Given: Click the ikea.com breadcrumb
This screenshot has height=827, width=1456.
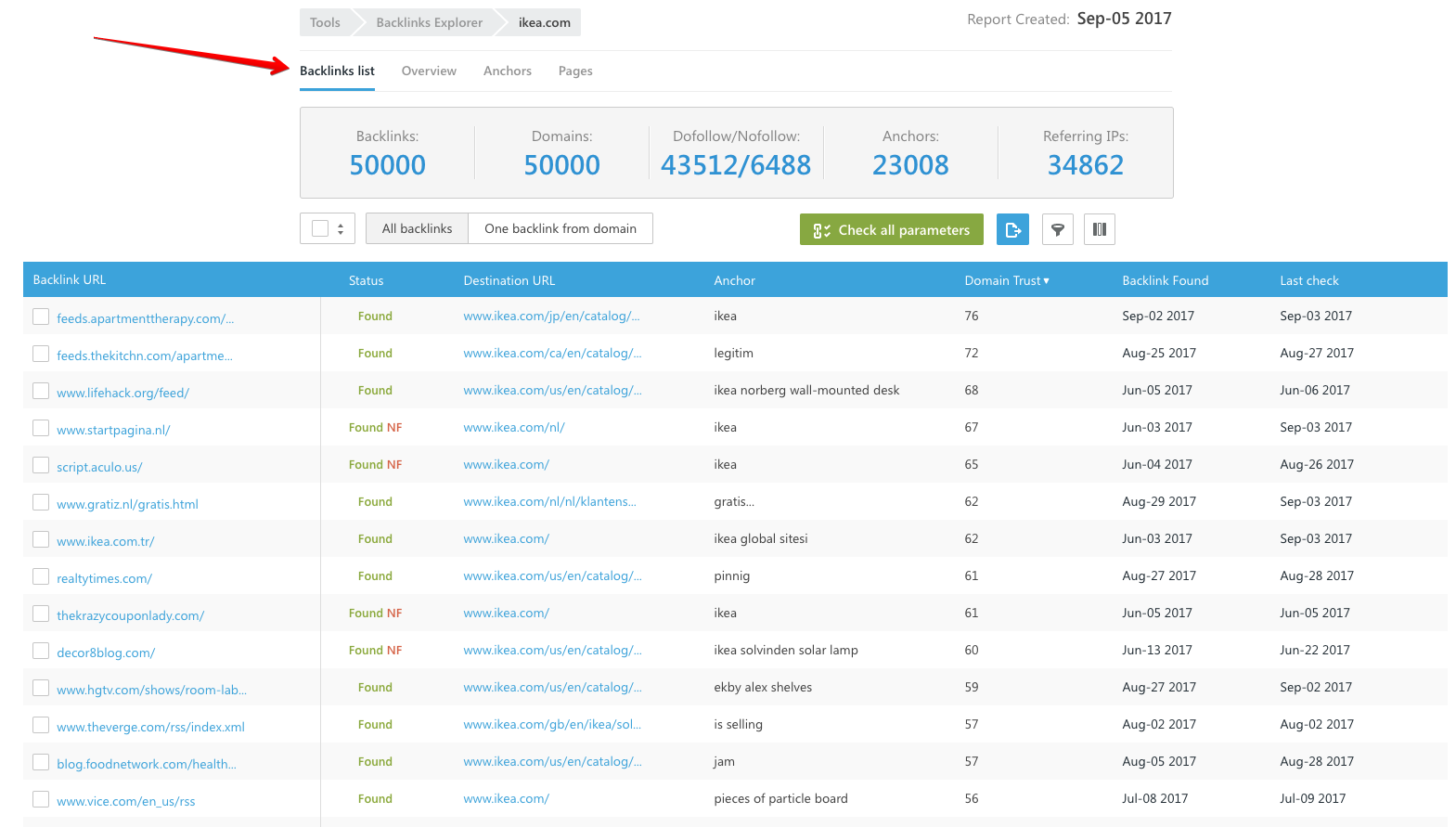Looking at the screenshot, I should pos(545,22).
